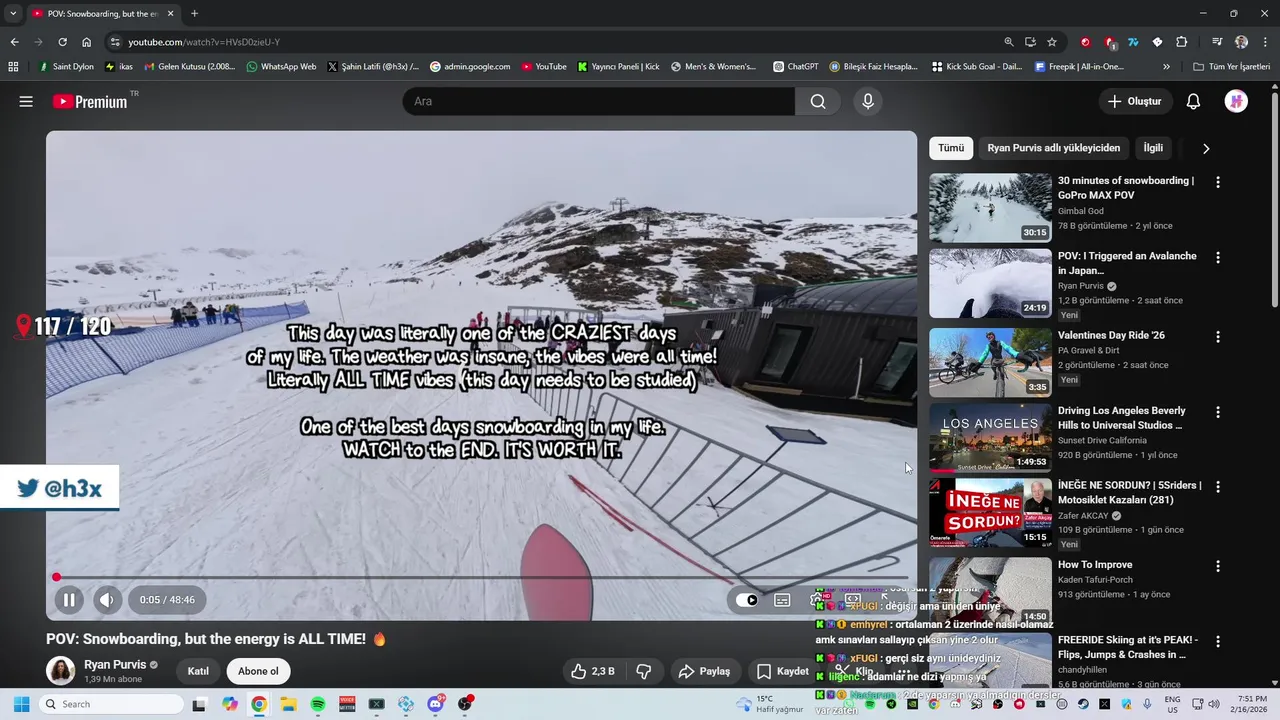Open the Windows Start menu
This screenshot has height=720, width=1280.
click(21, 704)
